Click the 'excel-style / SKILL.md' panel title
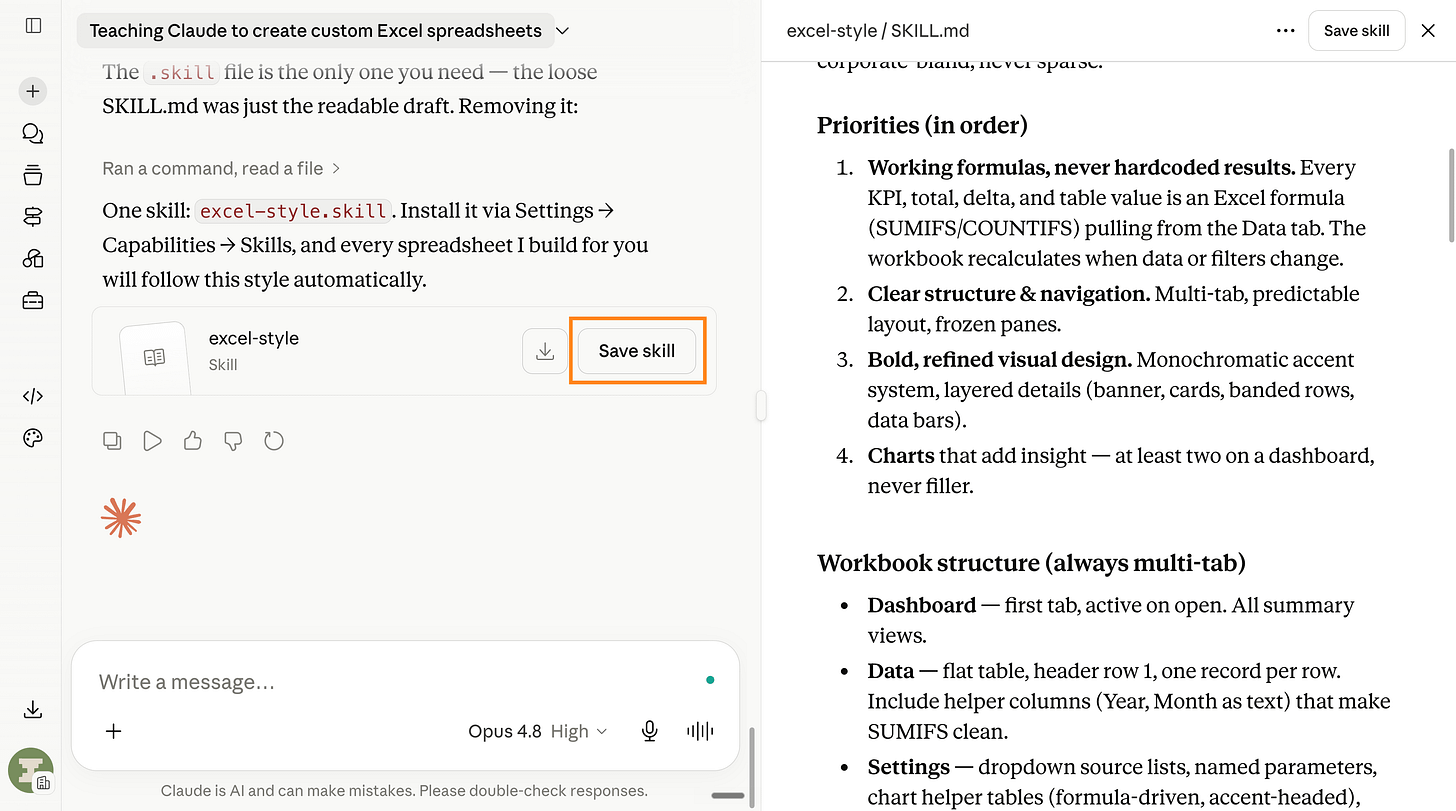This screenshot has width=1456, height=811. (x=878, y=31)
